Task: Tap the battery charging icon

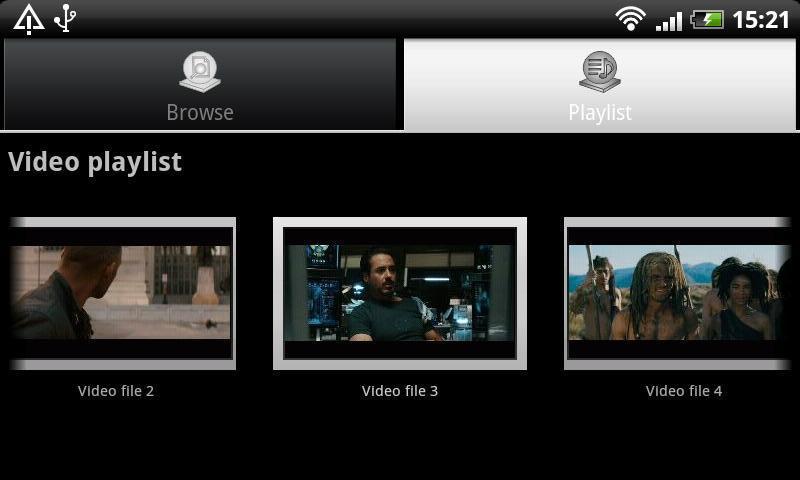Action: (x=707, y=19)
